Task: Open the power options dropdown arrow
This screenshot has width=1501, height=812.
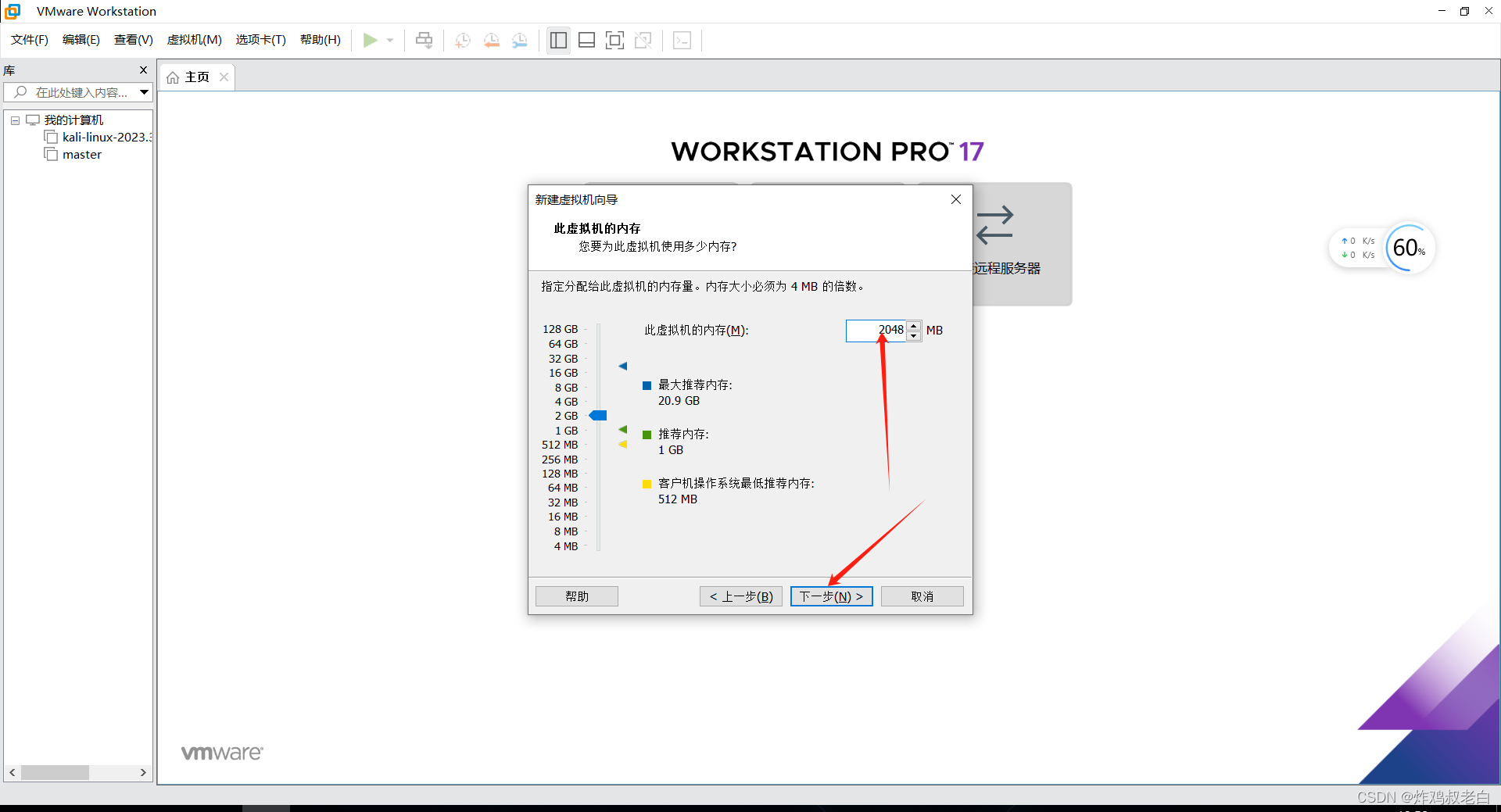Action: pyautogui.click(x=390, y=40)
